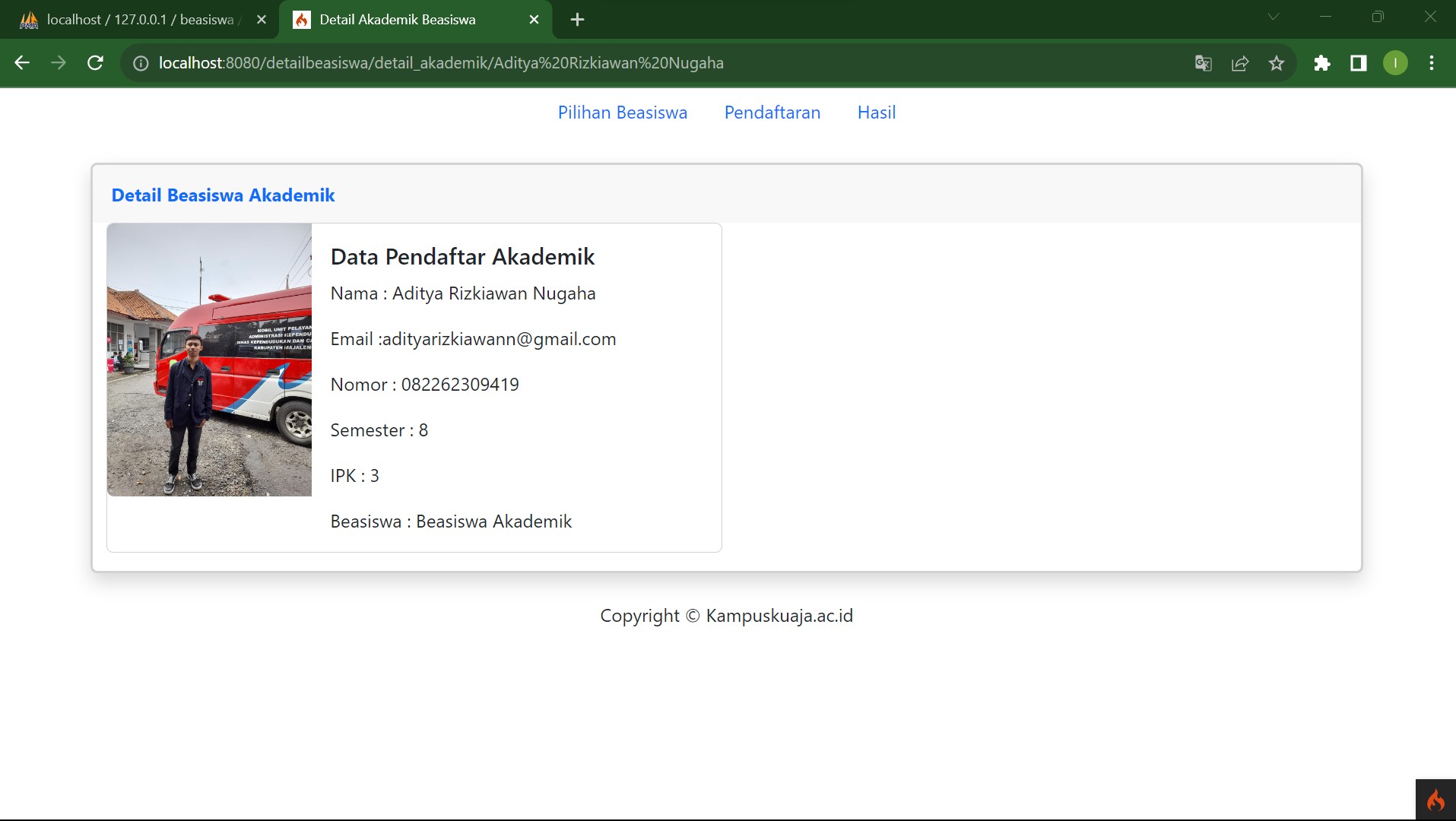Expand the tab search chevron
The image size is (1456, 821).
click(x=1274, y=17)
